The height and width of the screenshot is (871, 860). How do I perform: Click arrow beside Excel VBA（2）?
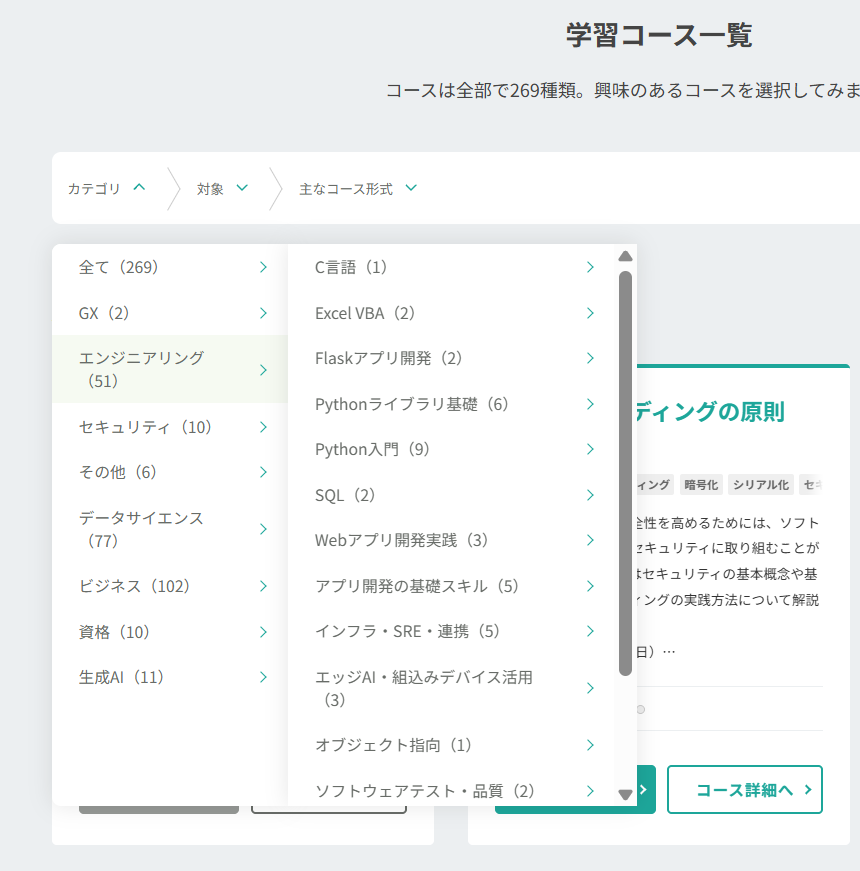pyautogui.click(x=590, y=313)
